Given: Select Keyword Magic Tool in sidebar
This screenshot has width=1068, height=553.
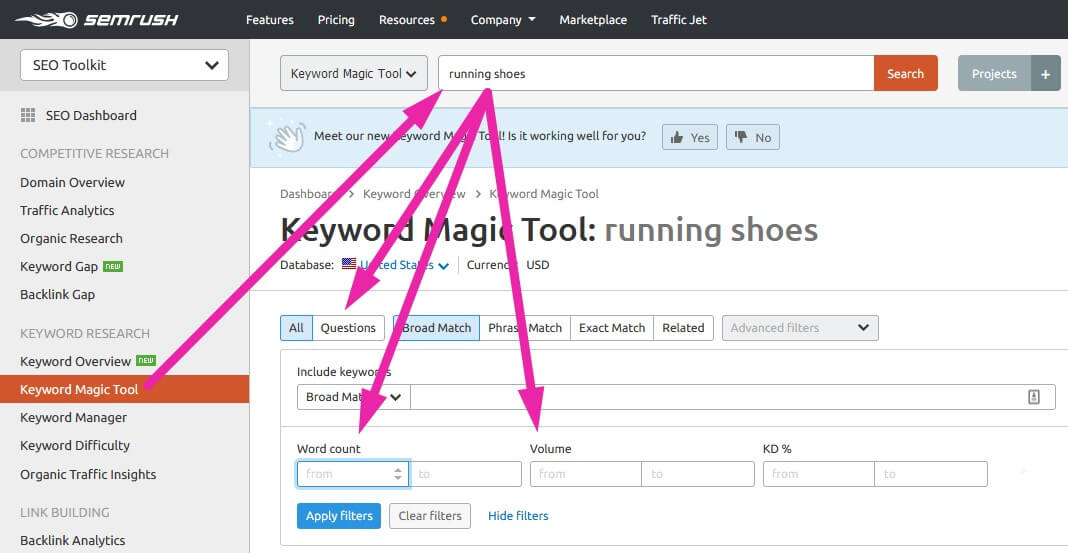Looking at the screenshot, I should (x=125, y=389).
